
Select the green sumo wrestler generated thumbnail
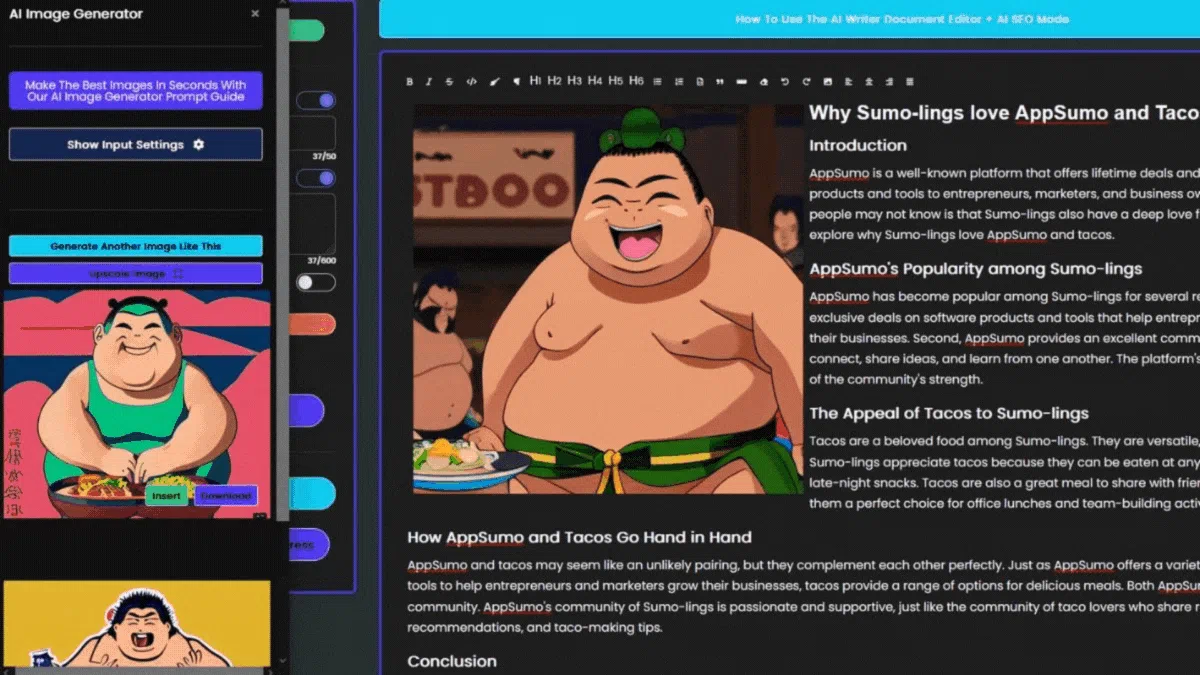136,404
